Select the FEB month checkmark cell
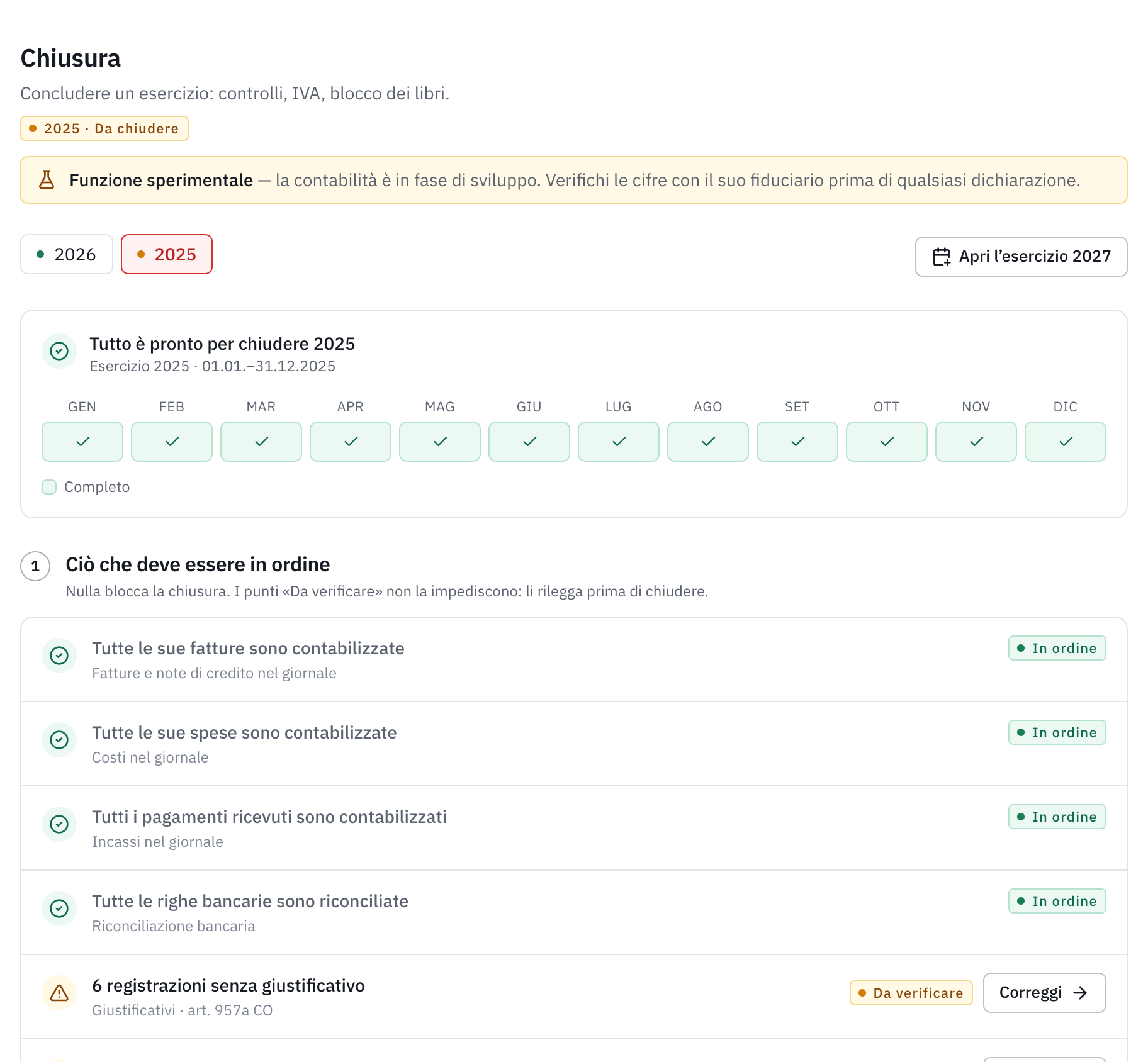 point(172,442)
